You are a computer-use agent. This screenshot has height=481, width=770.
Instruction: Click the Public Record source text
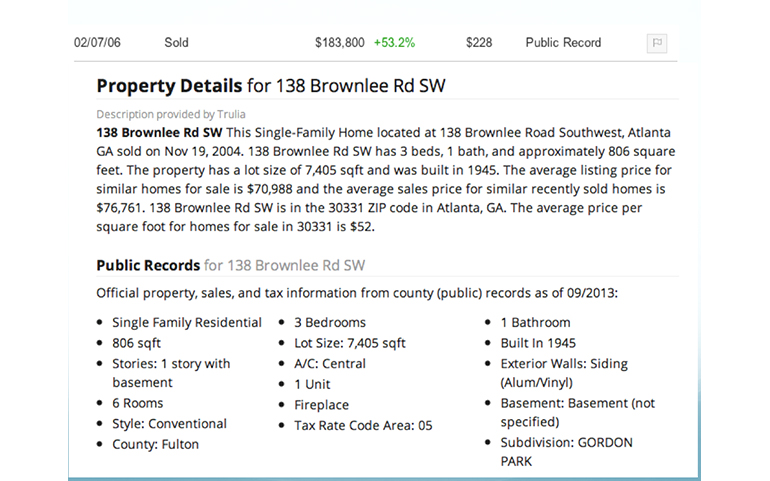(x=563, y=43)
